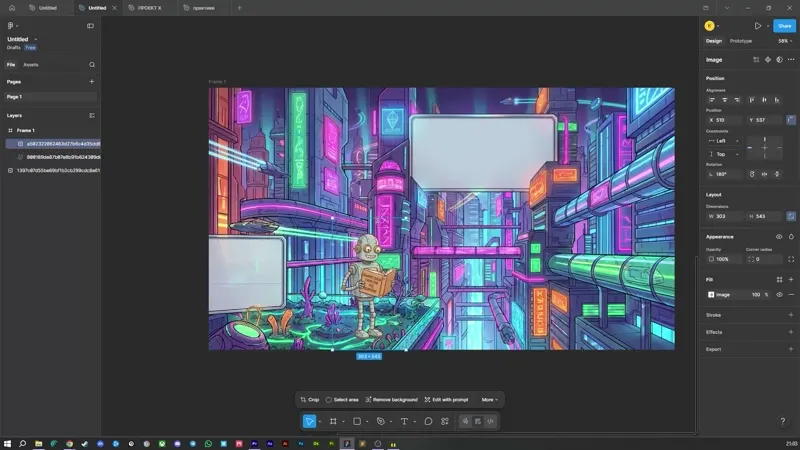
Task: Select the Rectangle shape tool
Action: pos(357,421)
